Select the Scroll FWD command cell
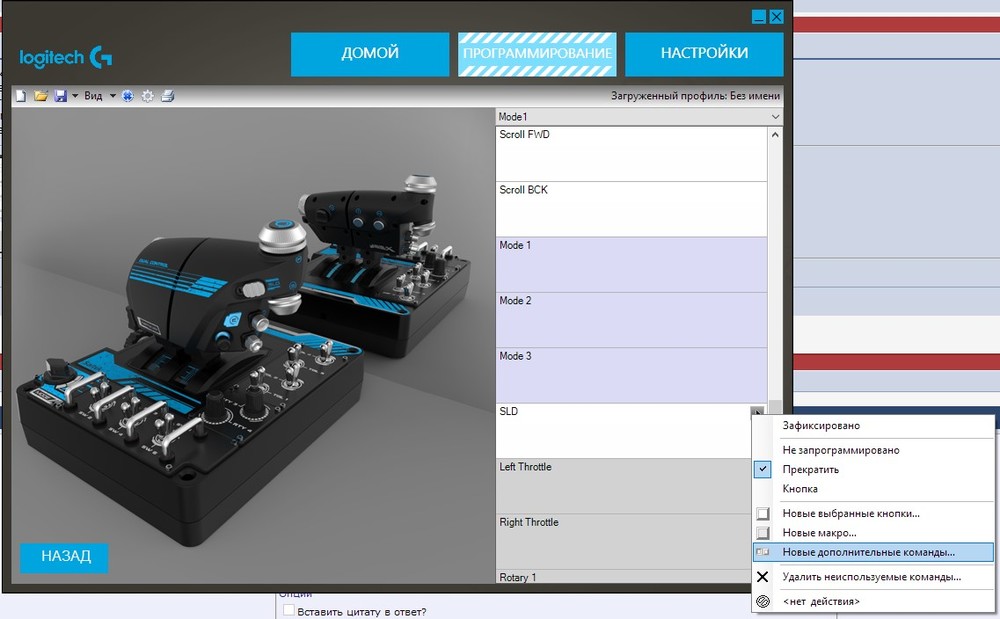1000x619 pixels. tap(631, 154)
